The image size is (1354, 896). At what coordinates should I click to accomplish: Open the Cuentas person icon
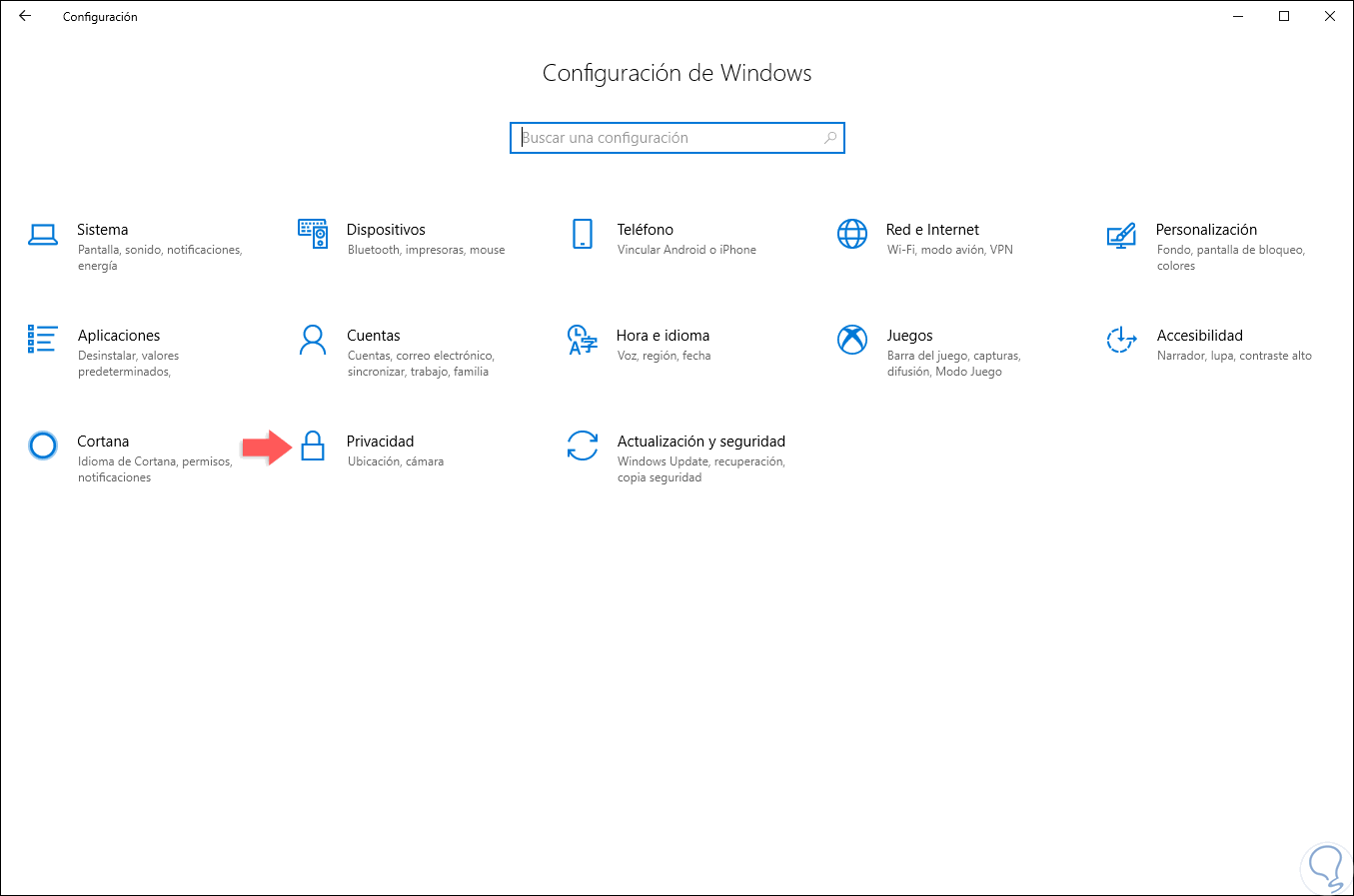coord(313,340)
